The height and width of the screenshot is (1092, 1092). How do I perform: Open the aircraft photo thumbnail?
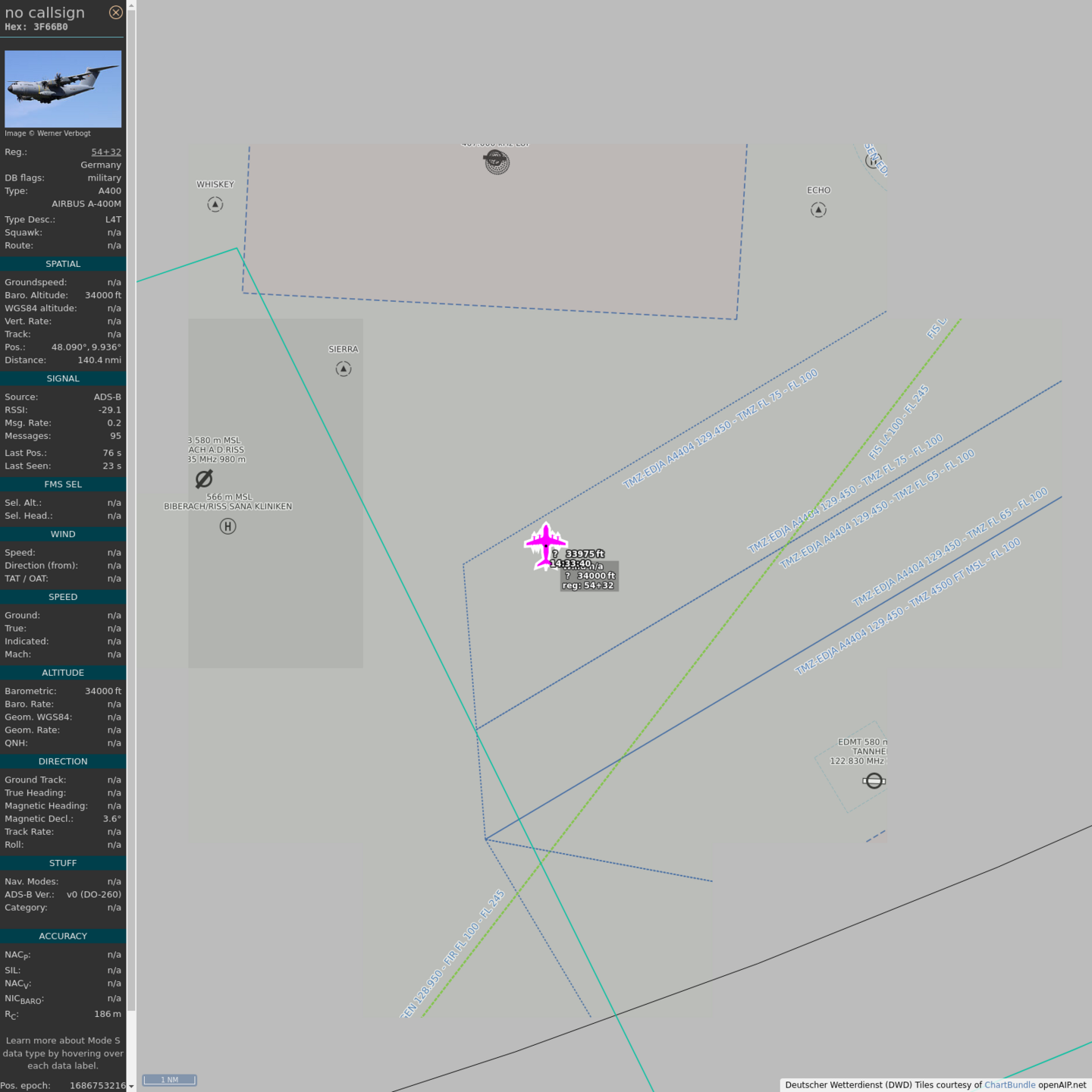point(63,89)
